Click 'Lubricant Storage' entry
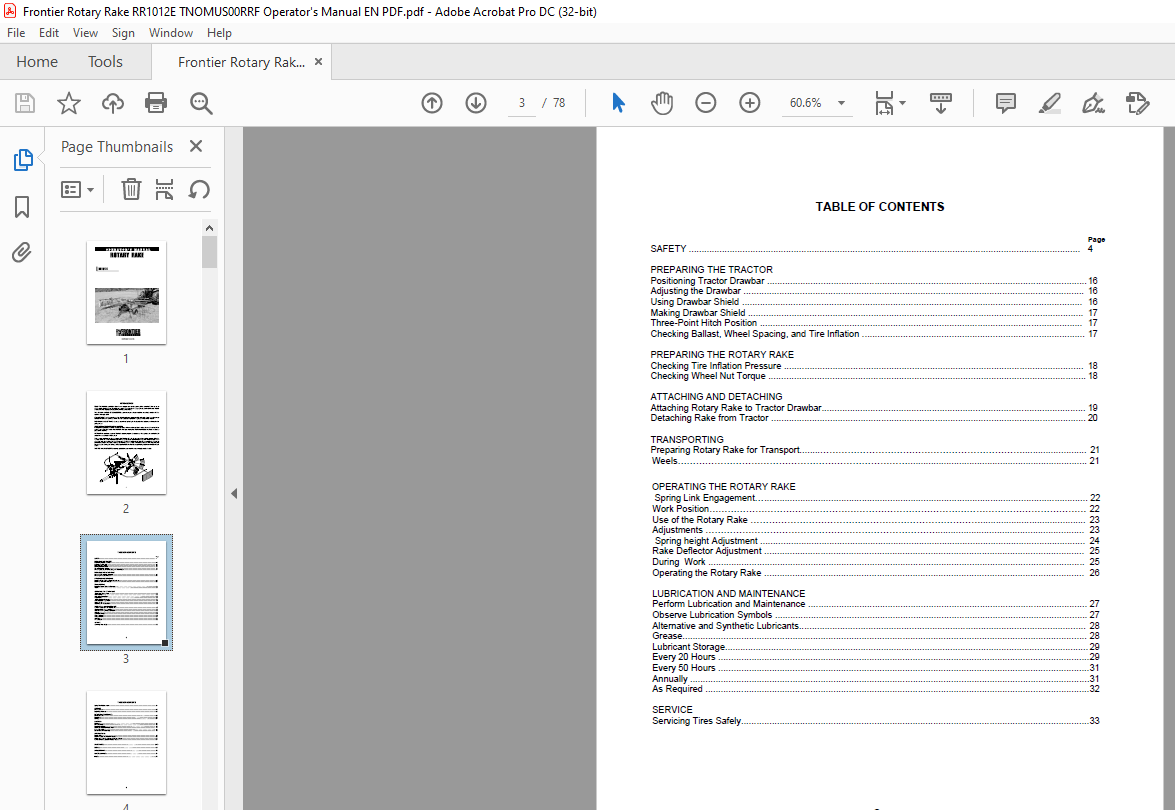Image resolution: width=1175 pixels, height=810 pixels. coord(876,647)
